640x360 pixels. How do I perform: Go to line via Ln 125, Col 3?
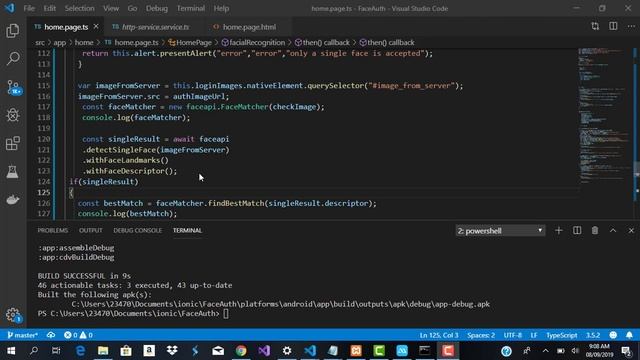click(x=439, y=335)
